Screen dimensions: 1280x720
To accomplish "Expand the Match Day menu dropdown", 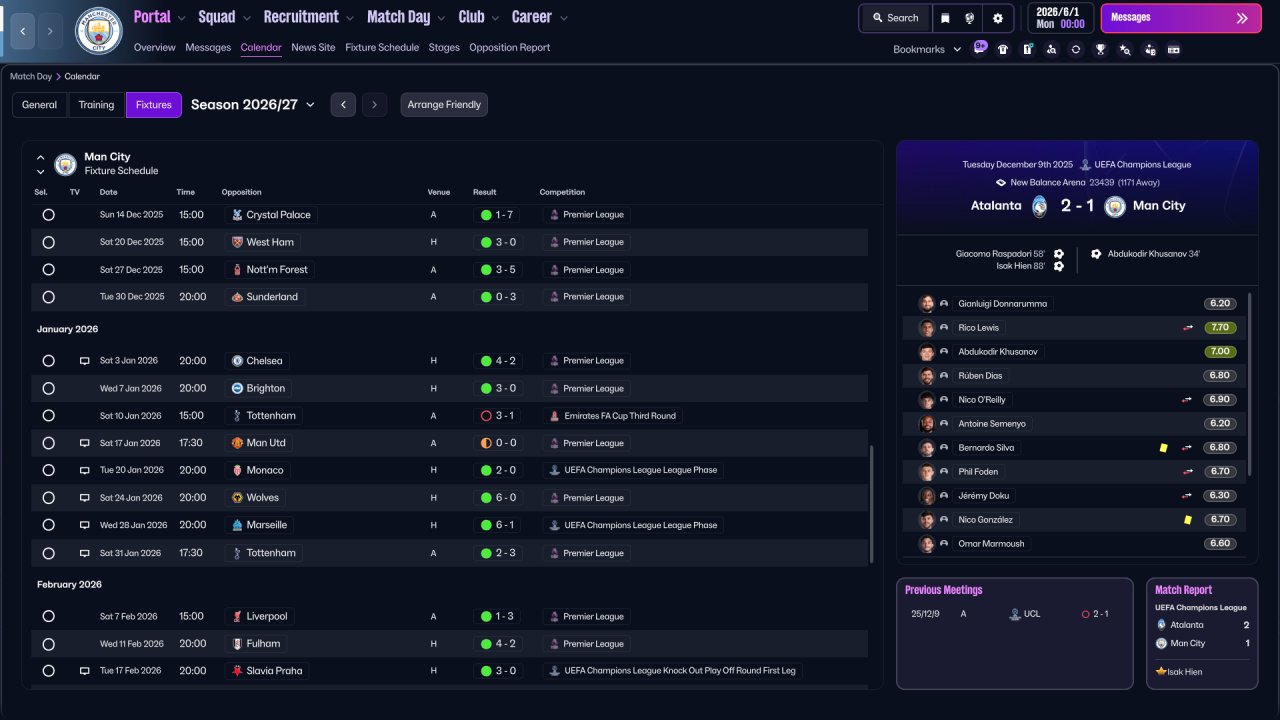I will [x=440, y=18].
